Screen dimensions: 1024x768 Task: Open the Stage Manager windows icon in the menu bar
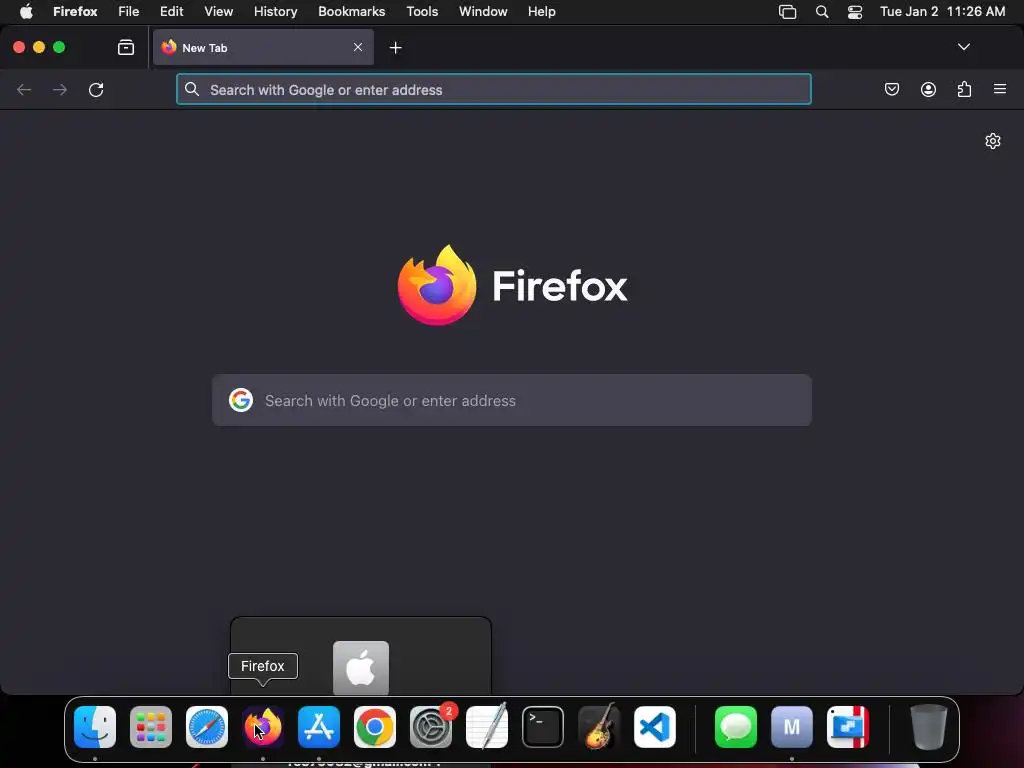pyautogui.click(x=788, y=12)
